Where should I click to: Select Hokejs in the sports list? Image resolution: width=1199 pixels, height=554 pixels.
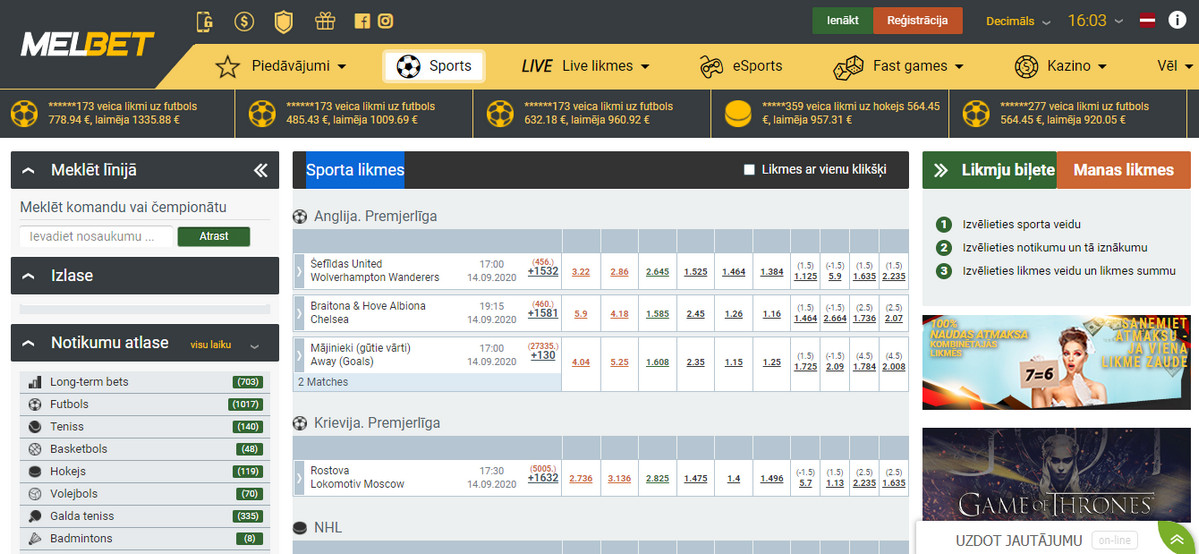coord(68,472)
